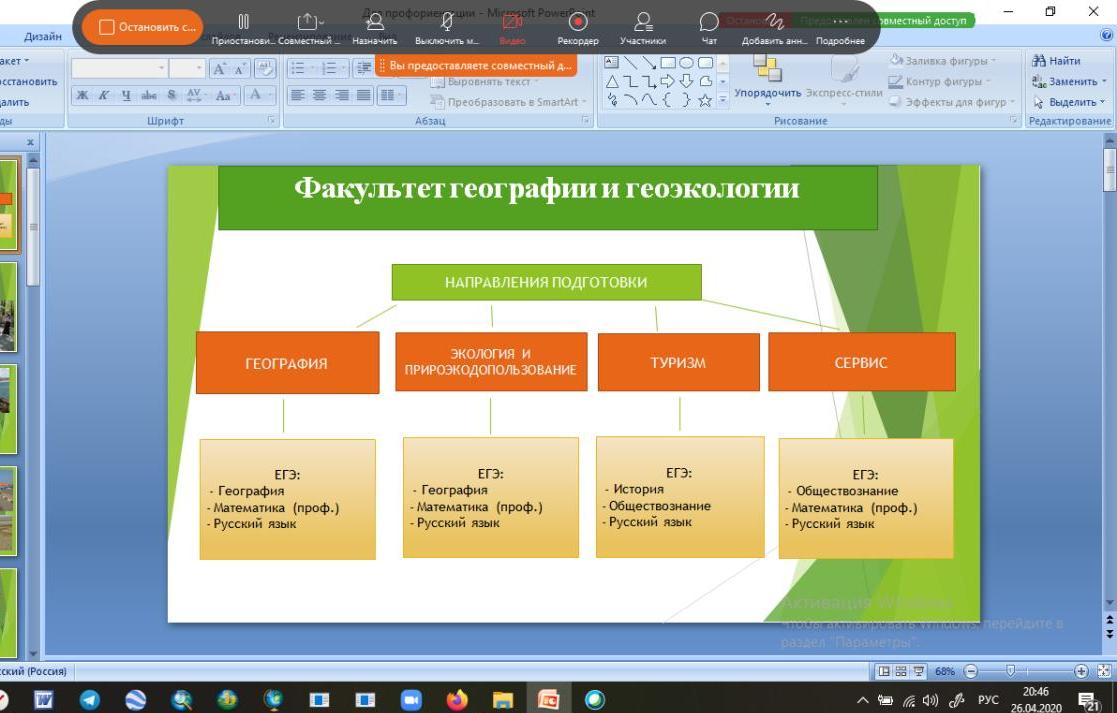Click the decrease font size icon
The width and height of the screenshot is (1117, 713).
pyautogui.click(x=240, y=68)
